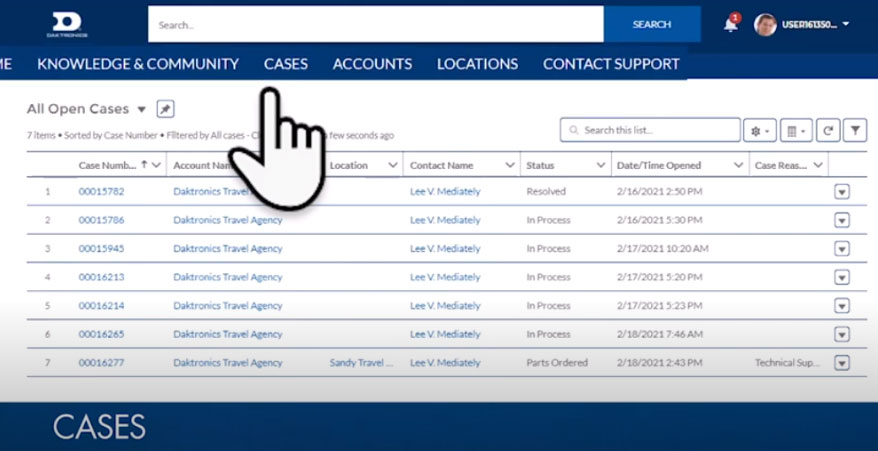Open the notifications bell
The width and height of the screenshot is (878, 451).
pyautogui.click(x=731, y=25)
